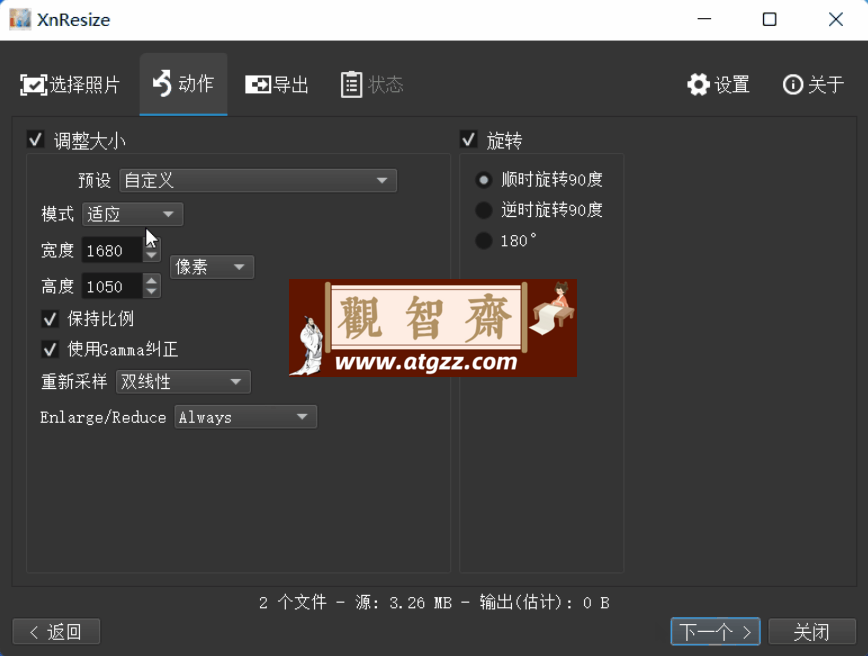Click the XnResize app icon in the title bar
The height and width of the screenshot is (656, 868).
pyautogui.click(x=20, y=19)
